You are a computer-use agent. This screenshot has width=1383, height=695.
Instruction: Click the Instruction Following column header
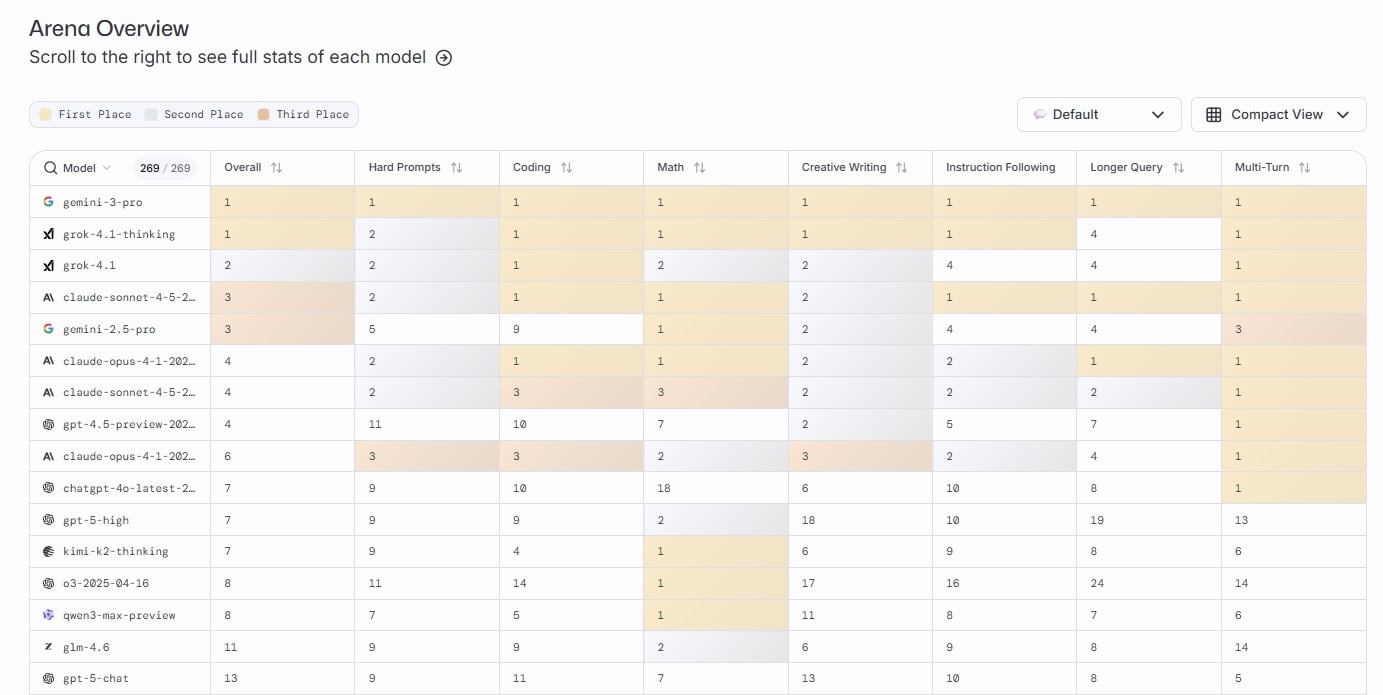tap(1000, 168)
